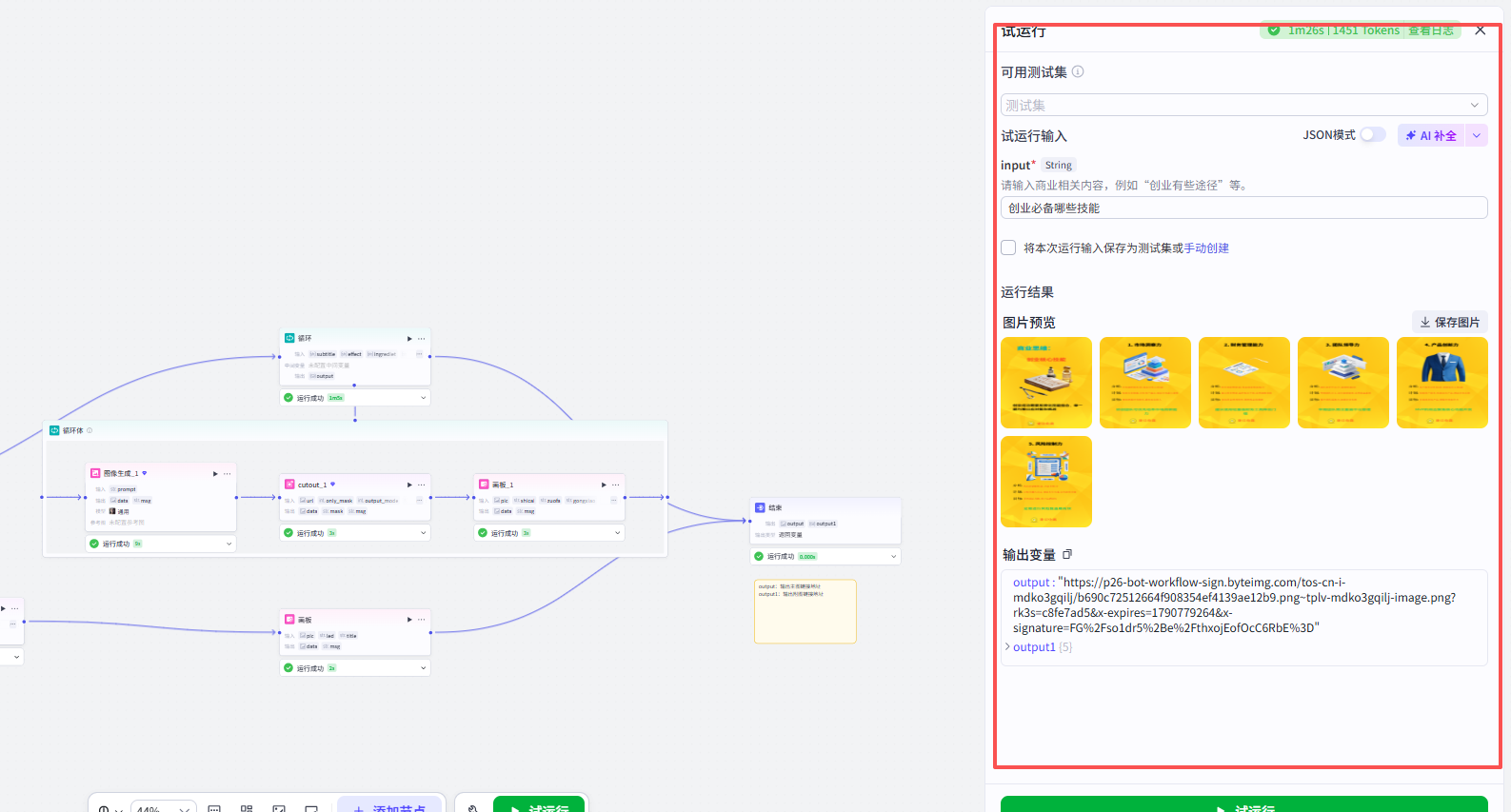Screen dimensions: 1511x812
Task: Open the more options menu on the 画板 node
Action: [x=422, y=620]
